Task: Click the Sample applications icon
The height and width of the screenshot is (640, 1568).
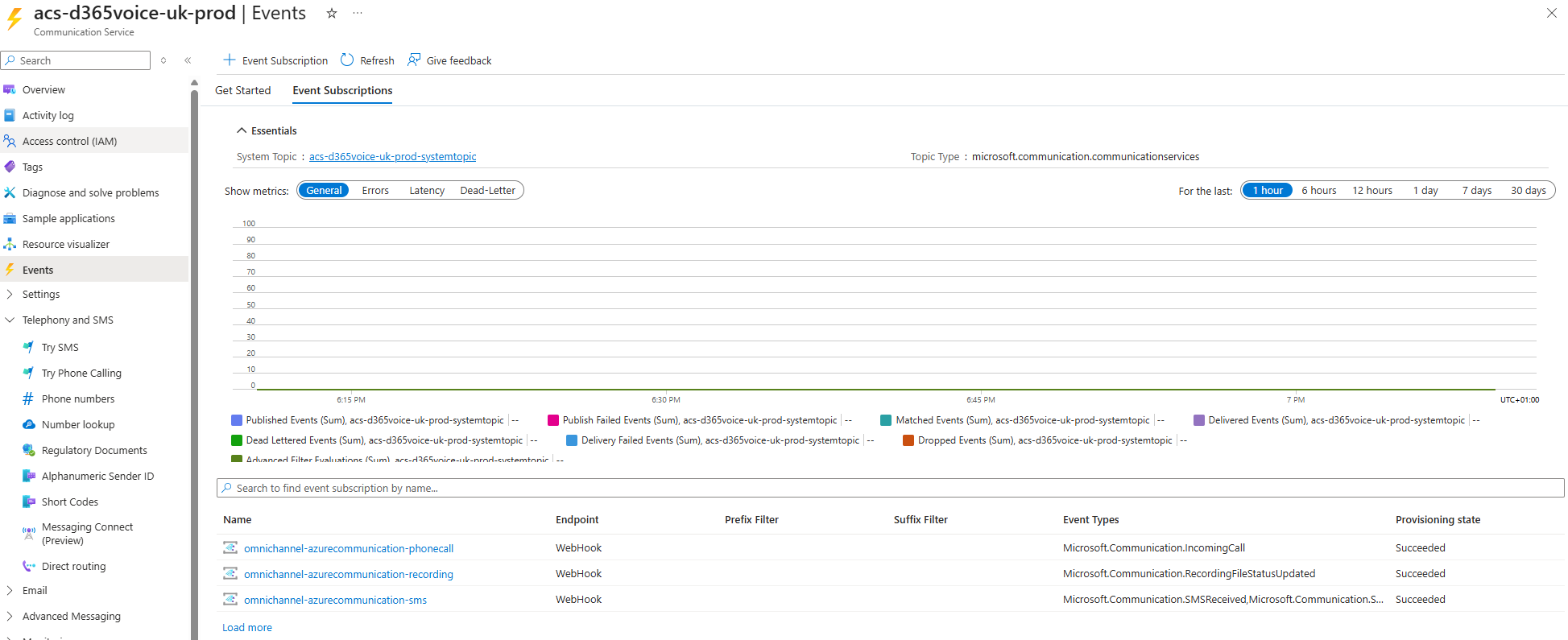Action: pyautogui.click(x=10, y=218)
